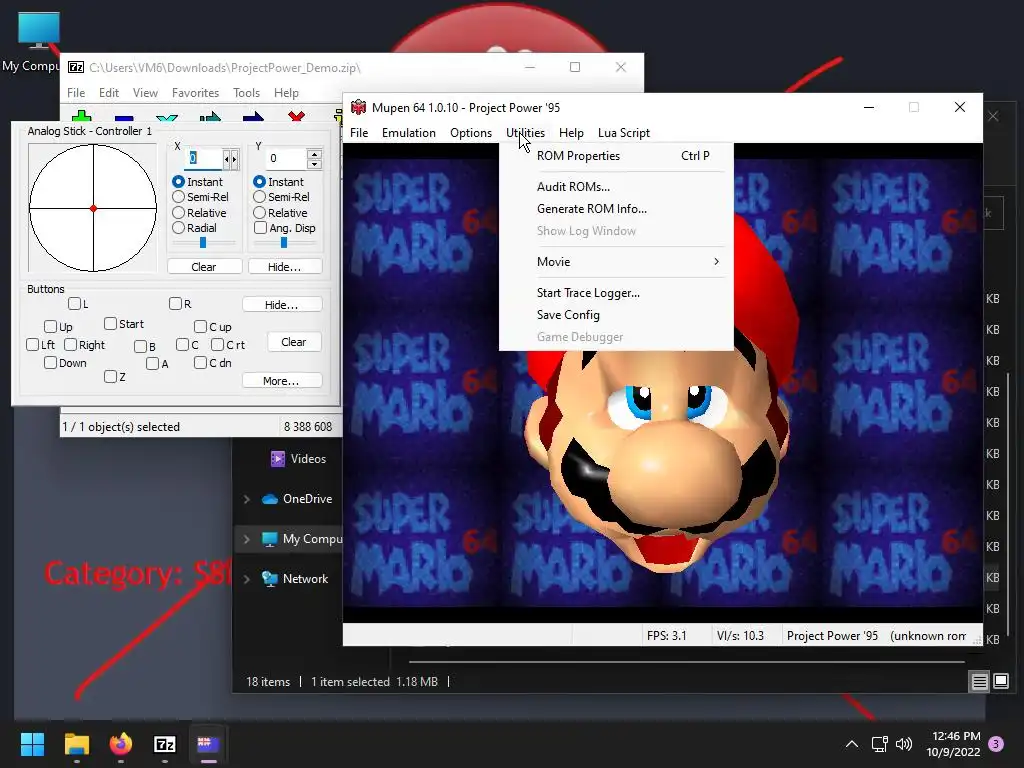Image resolution: width=1024 pixels, height=768 pixels.
Task: Click the dark blue Move arrow in 7-Zip toolbar
Action: [253, 117]
